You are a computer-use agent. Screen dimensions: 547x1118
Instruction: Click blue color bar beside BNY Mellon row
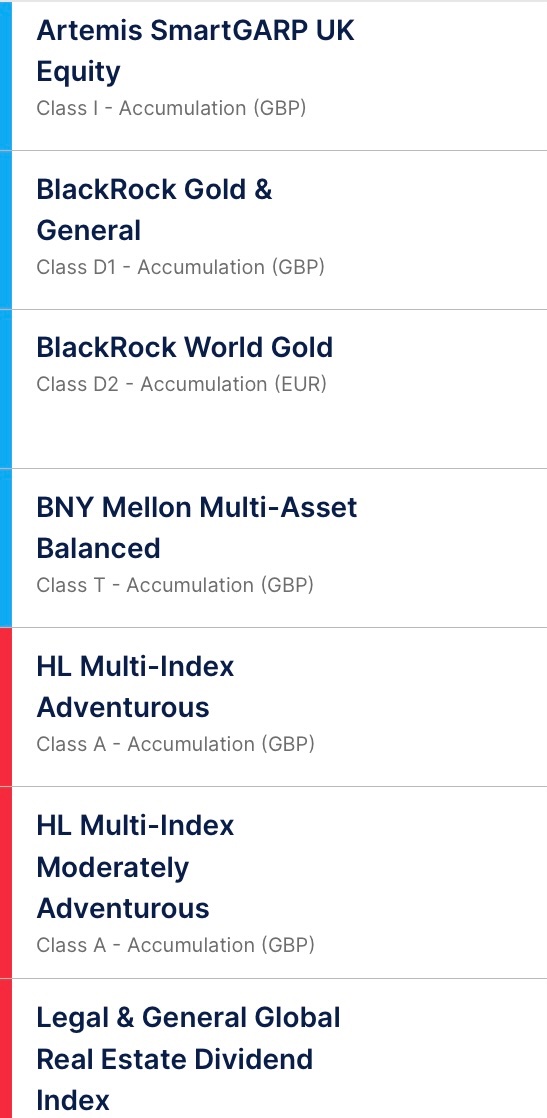tap(6, 548)
